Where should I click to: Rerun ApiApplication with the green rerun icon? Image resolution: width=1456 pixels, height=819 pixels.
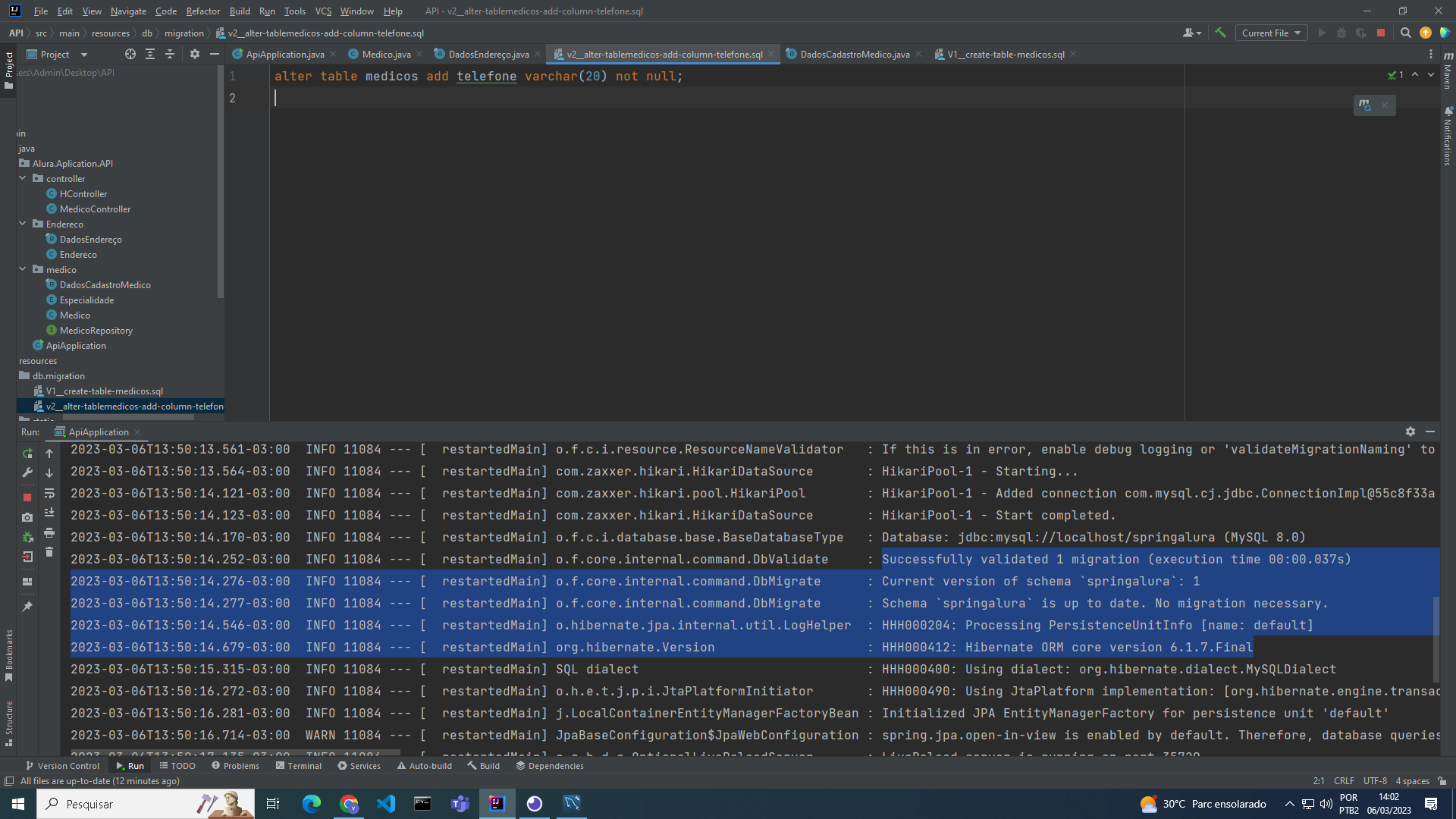point(27,453)
